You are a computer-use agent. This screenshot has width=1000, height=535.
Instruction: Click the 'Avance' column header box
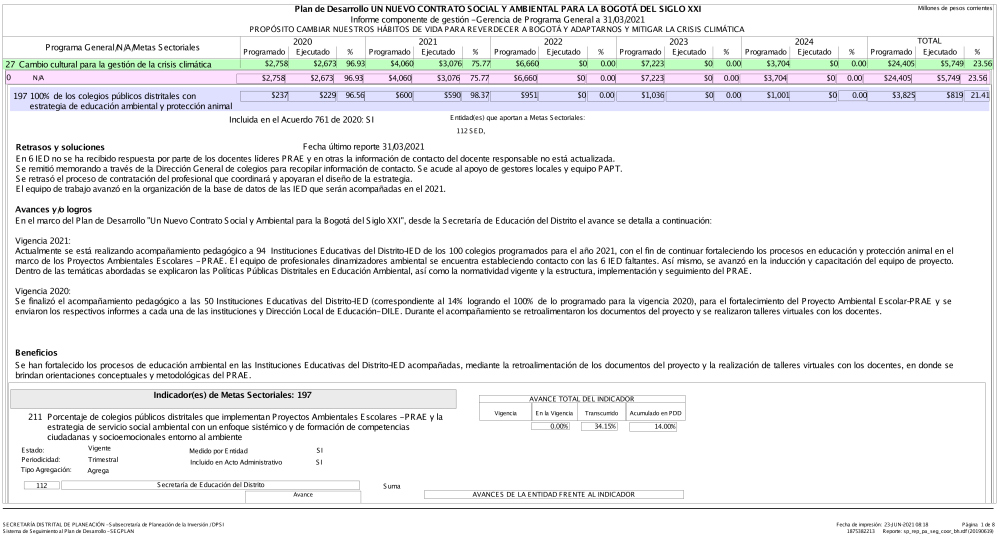tap(303, 494)
